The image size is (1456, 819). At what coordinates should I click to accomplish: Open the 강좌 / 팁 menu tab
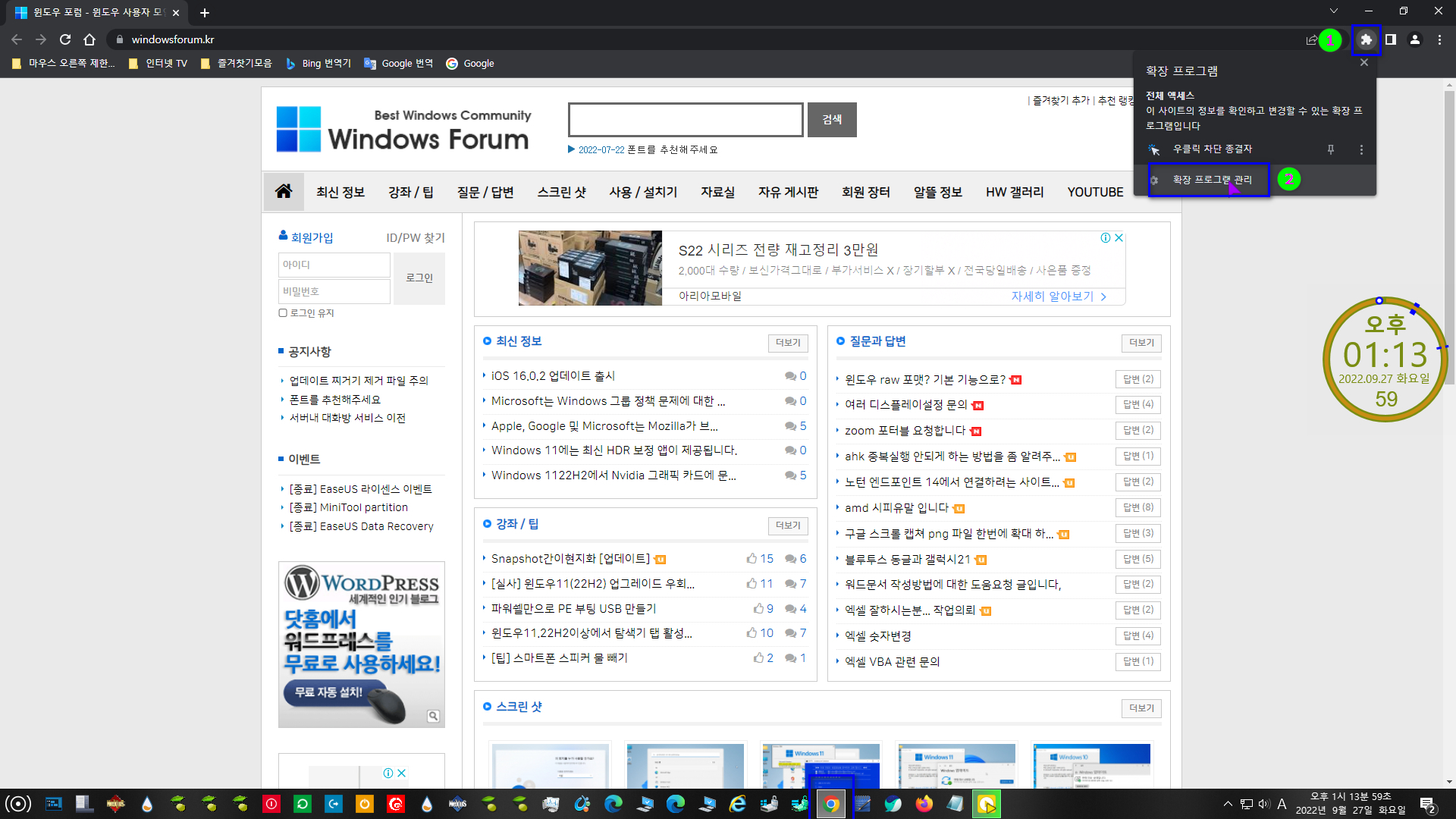click(x=411, y=192)
